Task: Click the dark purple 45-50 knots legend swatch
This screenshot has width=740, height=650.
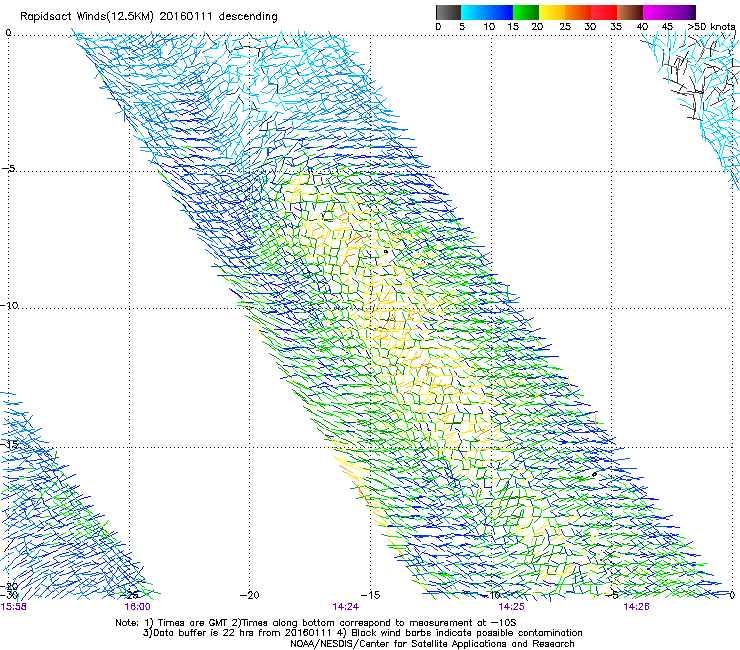Action: pyautogui.click(x=682, y=12)
